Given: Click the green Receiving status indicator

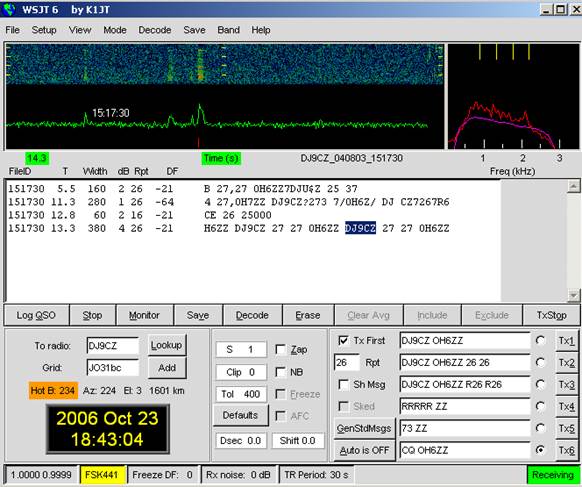Looking at the screenshot, I should tap(552, 475).
